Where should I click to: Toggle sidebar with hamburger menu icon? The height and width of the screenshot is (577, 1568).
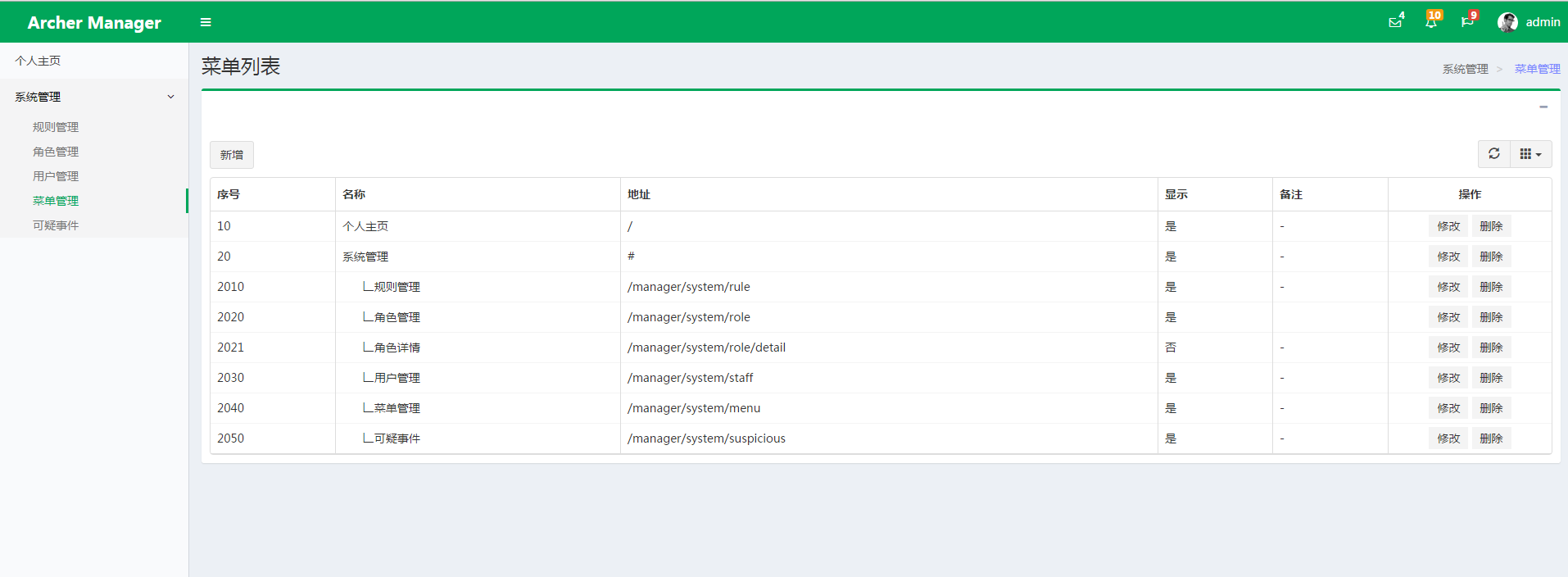point(206,22)
